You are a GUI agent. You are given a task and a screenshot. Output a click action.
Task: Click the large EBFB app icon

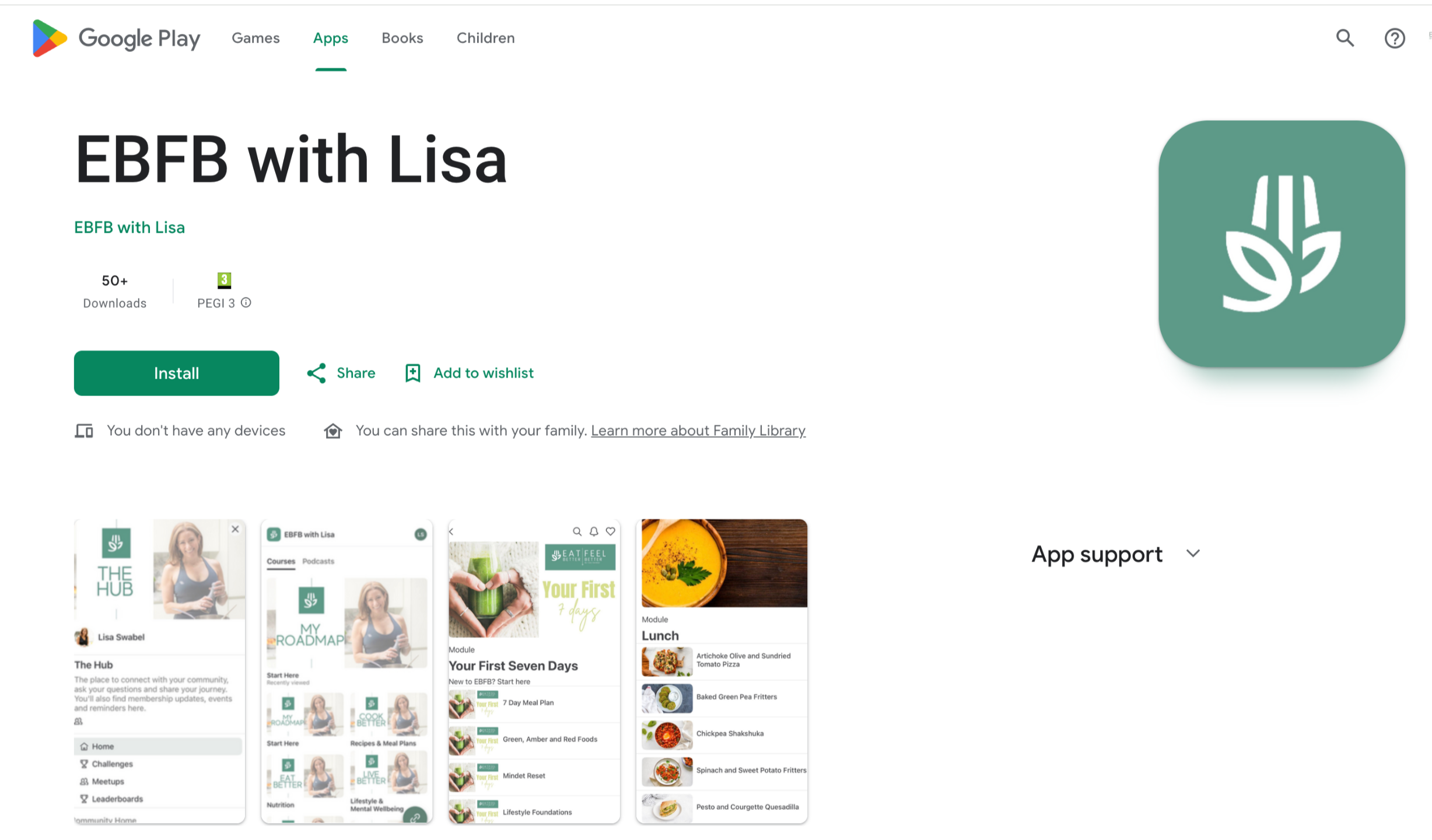[1282, 244]
